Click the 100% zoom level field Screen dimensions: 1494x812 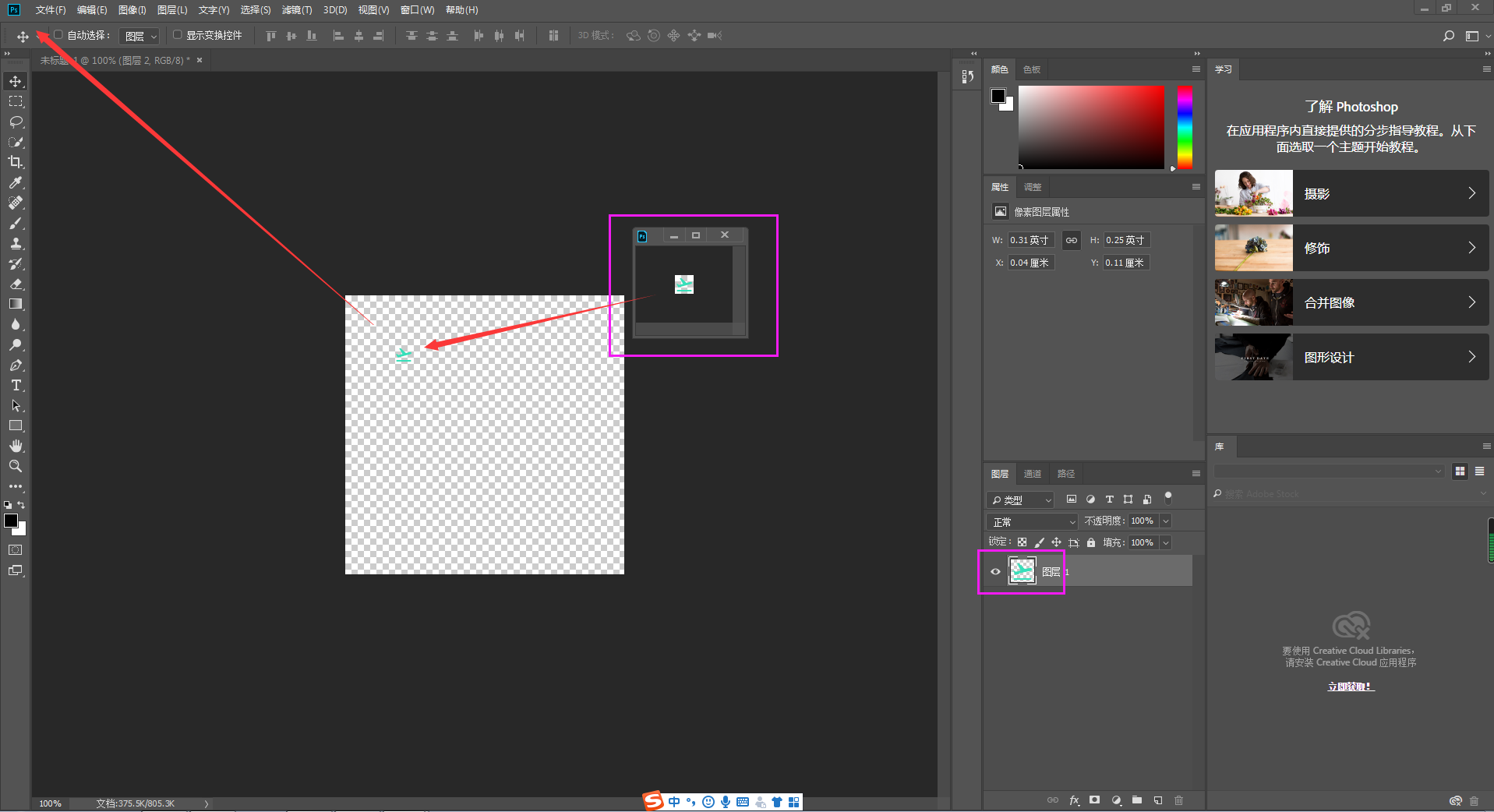pyautogui.click(x=50, y=803)
